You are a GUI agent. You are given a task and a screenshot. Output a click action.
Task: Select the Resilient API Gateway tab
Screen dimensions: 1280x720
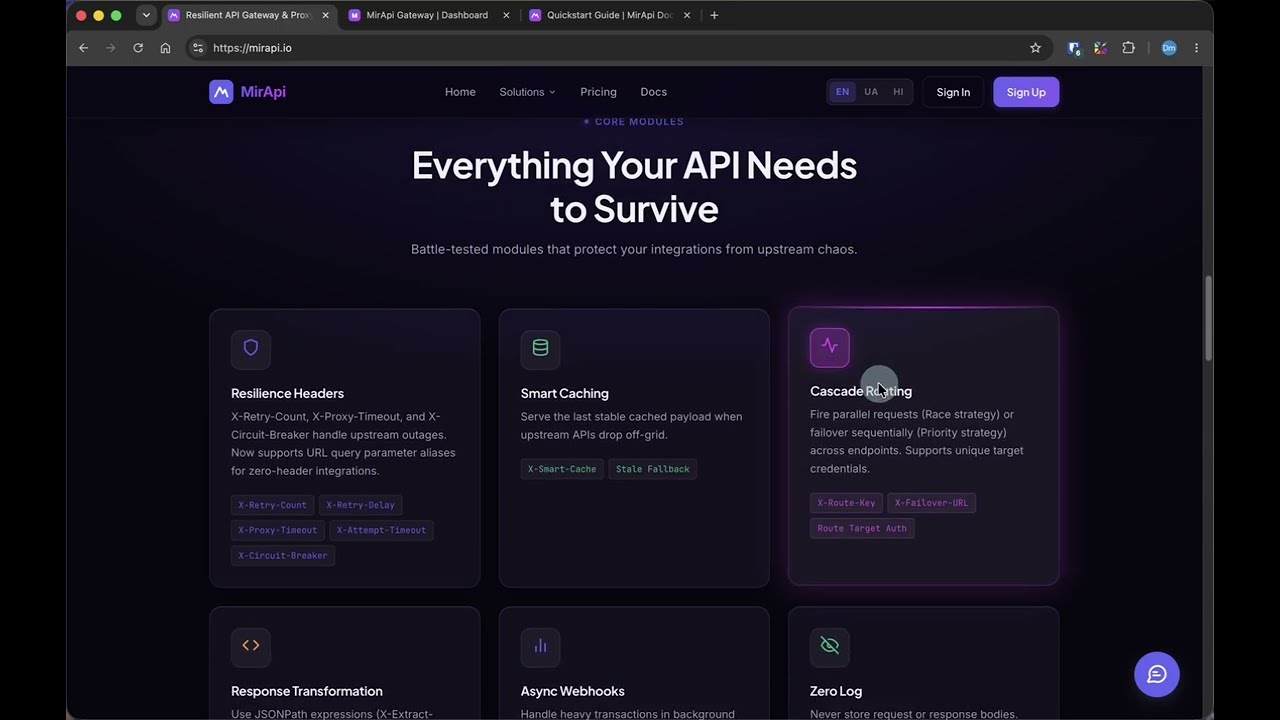click(x=248, y=15)
